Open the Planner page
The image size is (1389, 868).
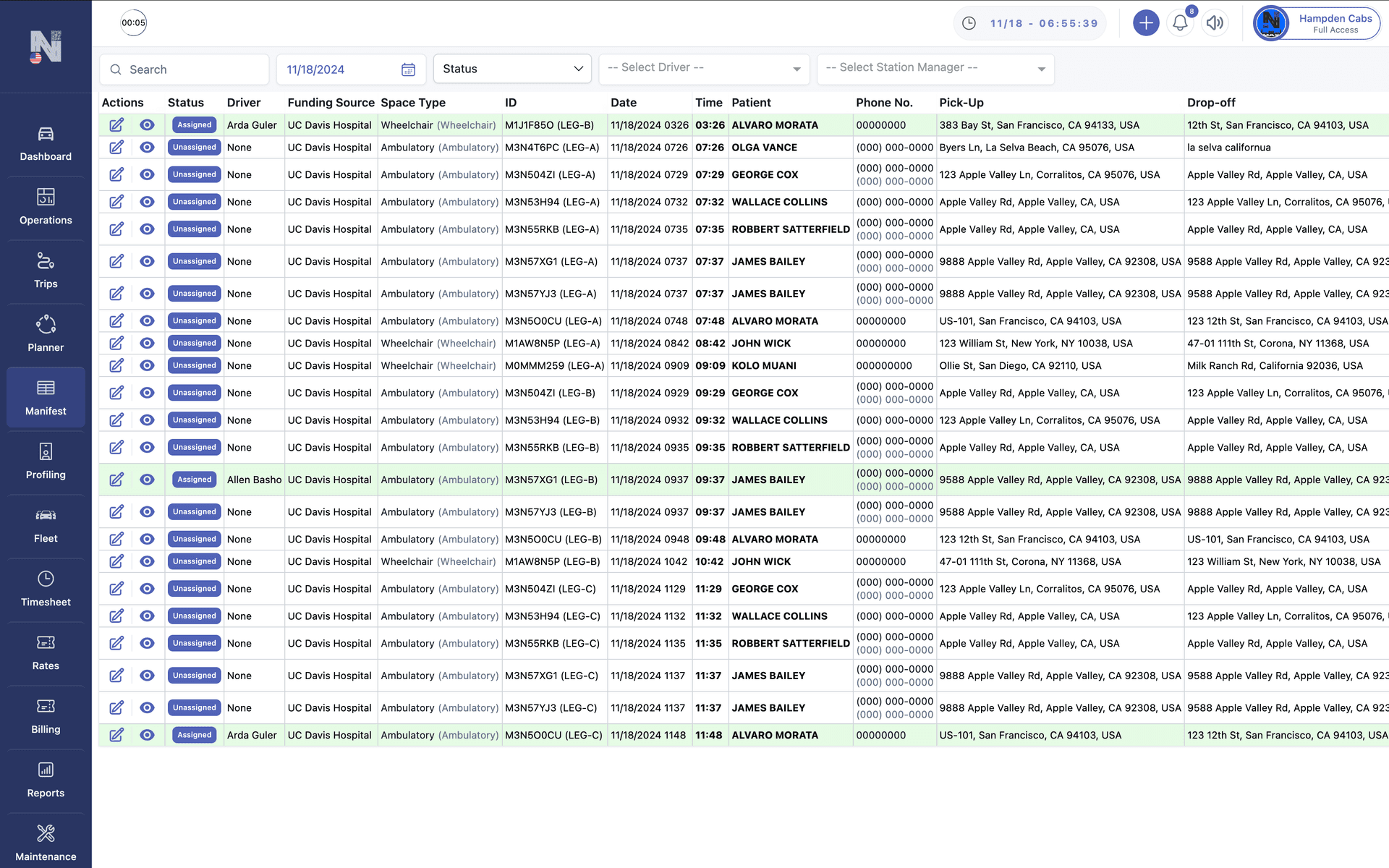pyautogui.click(x=46, y=335)
